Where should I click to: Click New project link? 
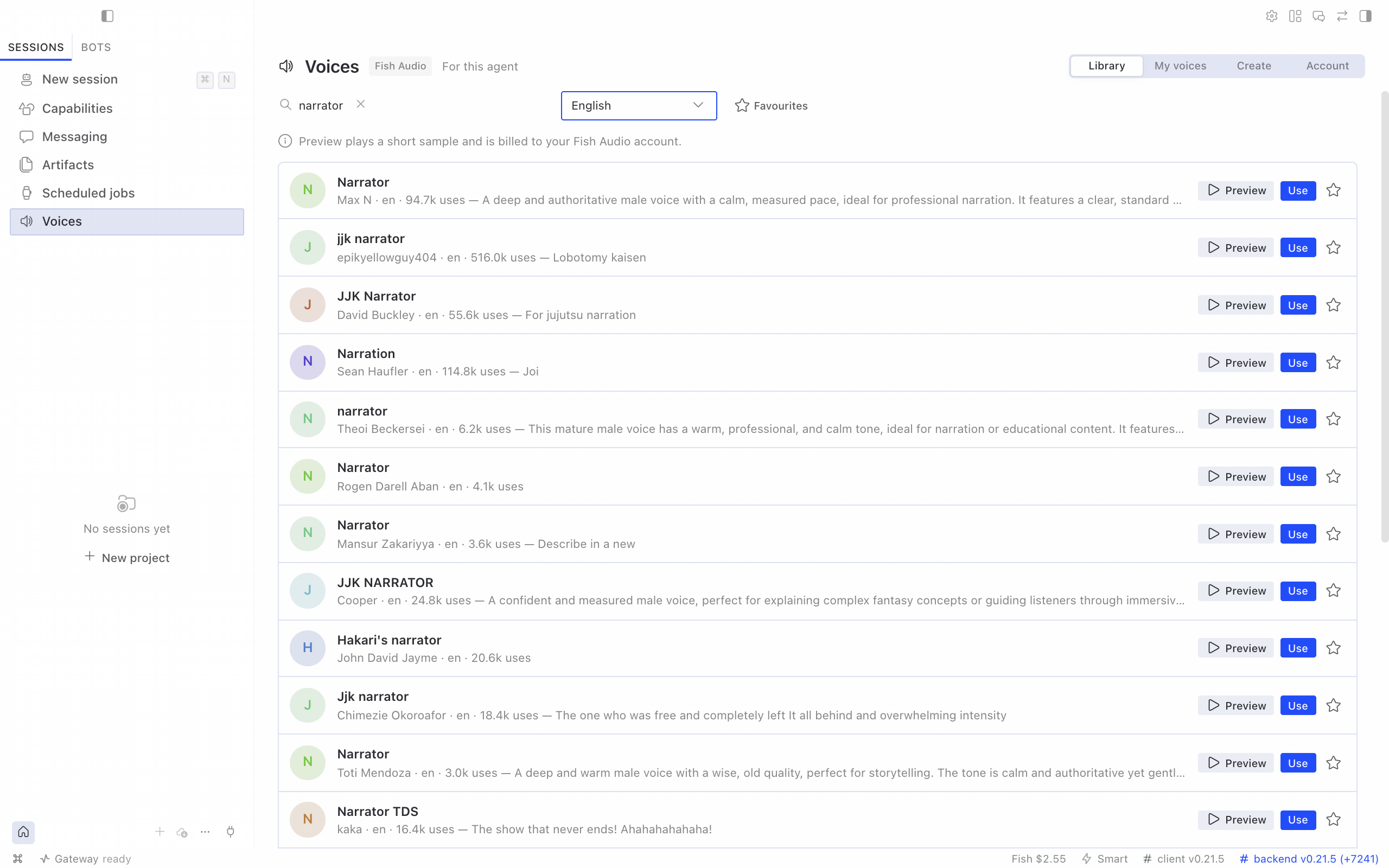point(127,558)
